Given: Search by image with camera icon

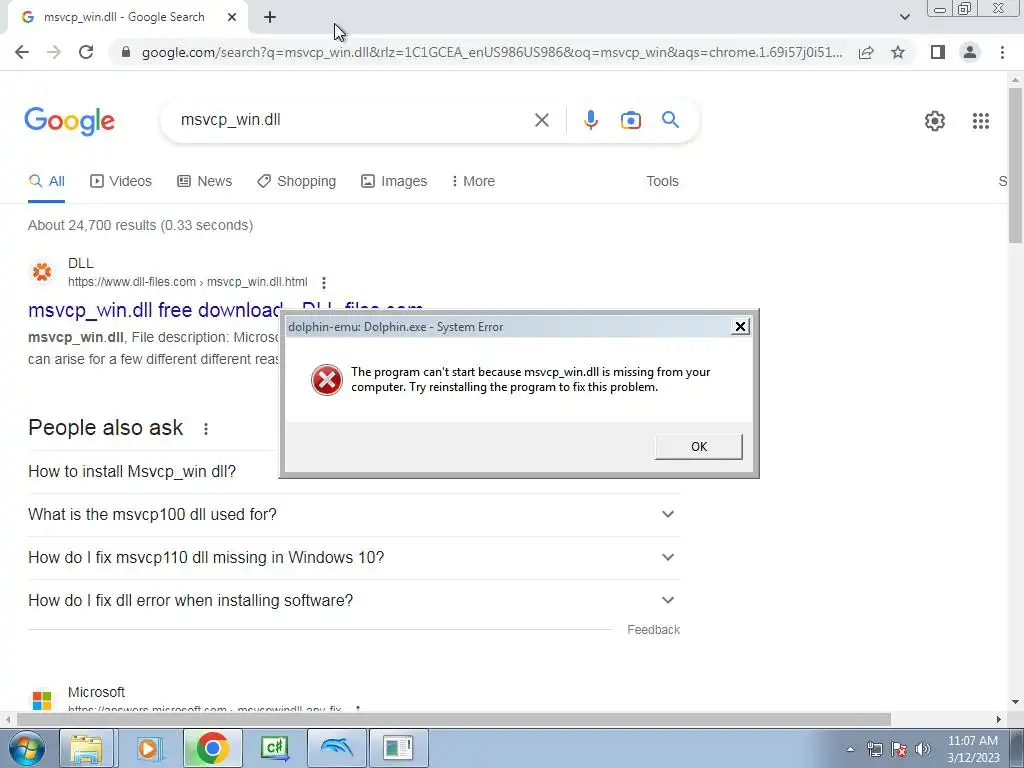Looking at the screenshot, I should (630, 120).
